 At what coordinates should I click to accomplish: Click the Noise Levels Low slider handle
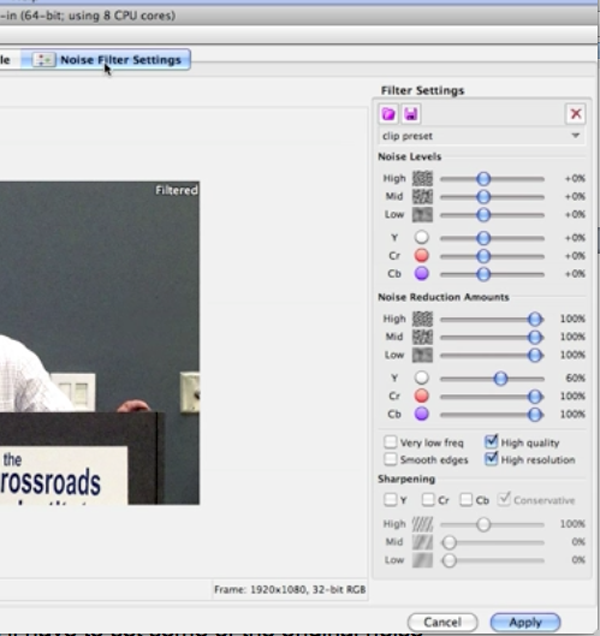[483, 215]
